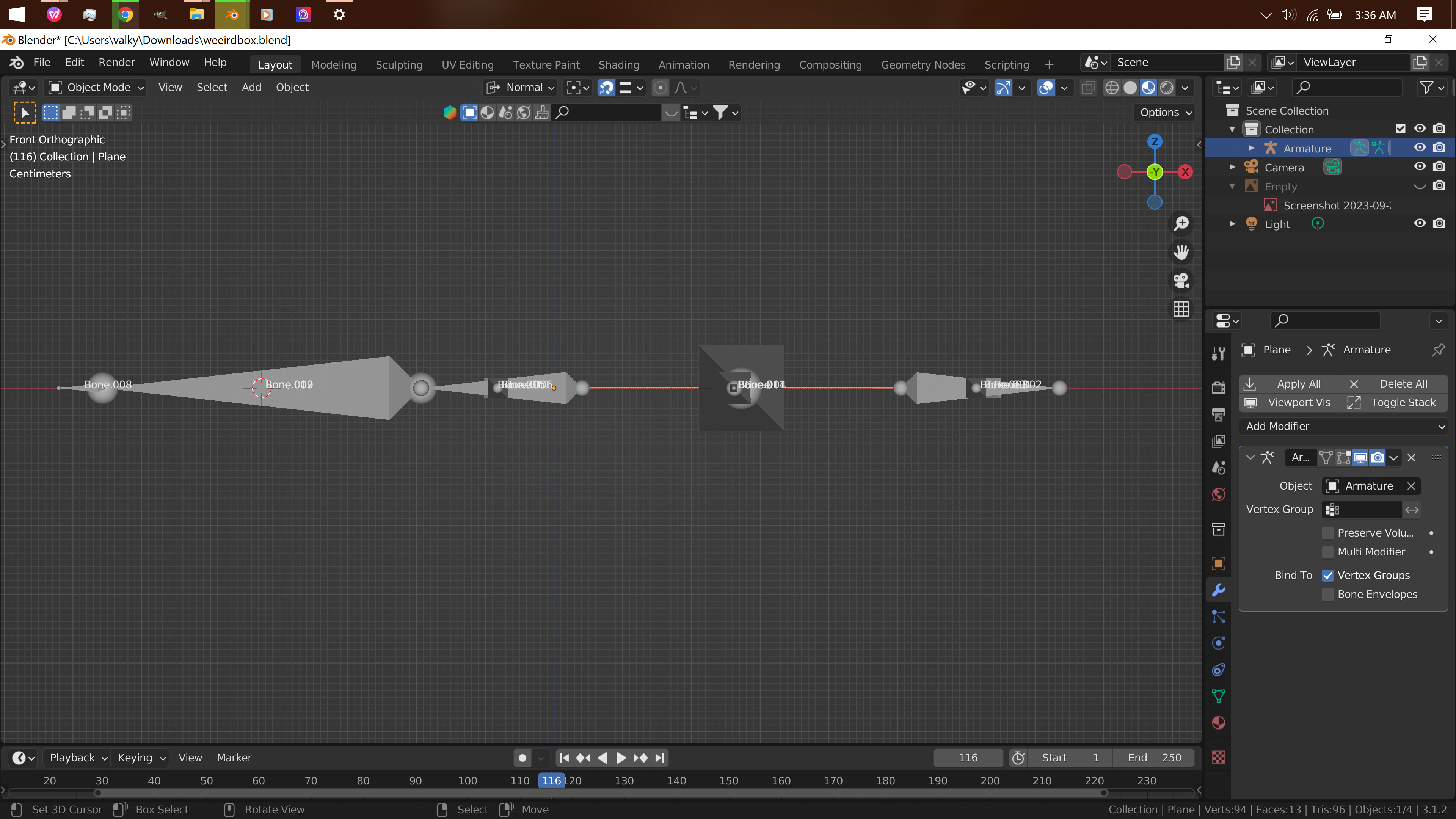Hide Armature in viewport via eye icon
This screenshot has width=1456, height=819.
pyautogui.click(x=1420, y=148)
